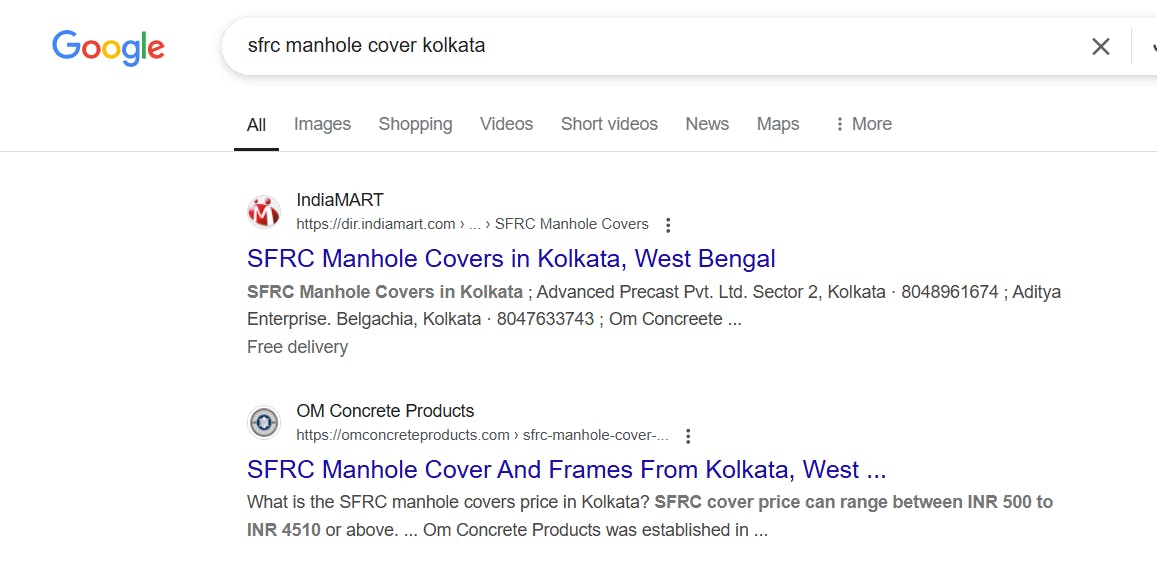Open IndiaMART result options menu
This screenshot has height=570, width=1157.
(669, 225)
